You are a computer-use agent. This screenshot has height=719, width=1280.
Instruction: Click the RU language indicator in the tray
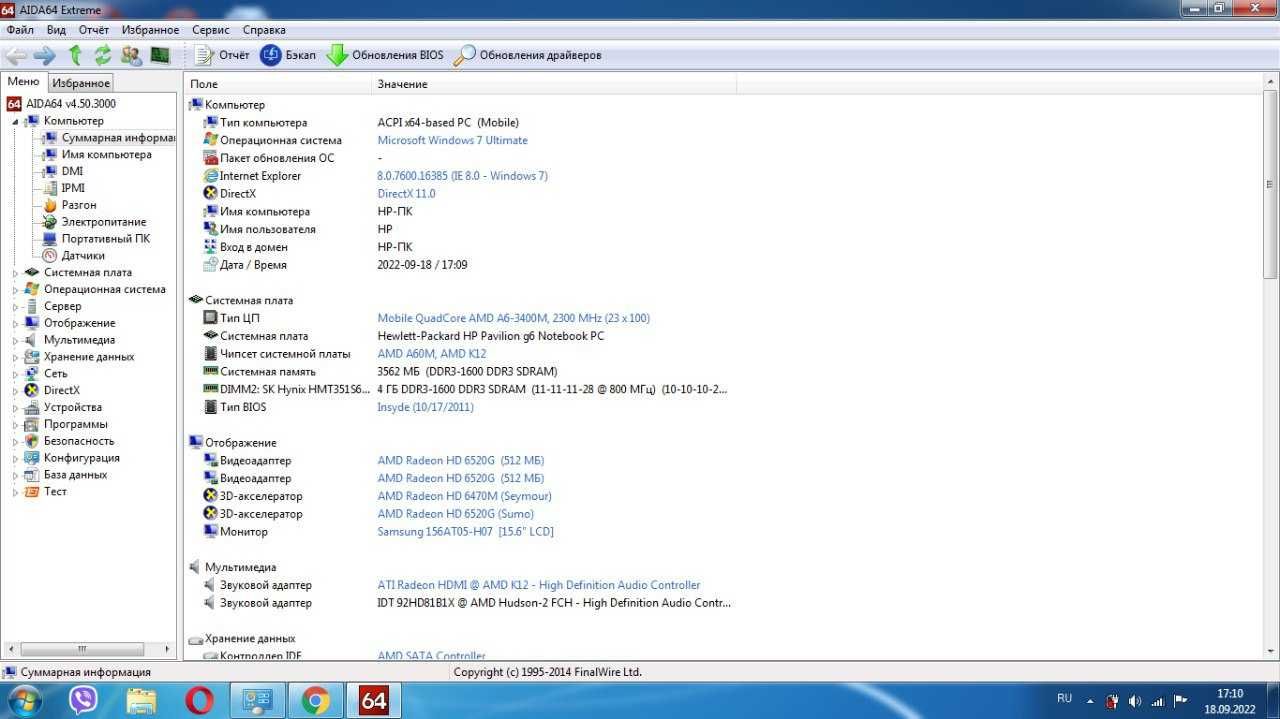pyautogui.click(x=1064, y=698)
